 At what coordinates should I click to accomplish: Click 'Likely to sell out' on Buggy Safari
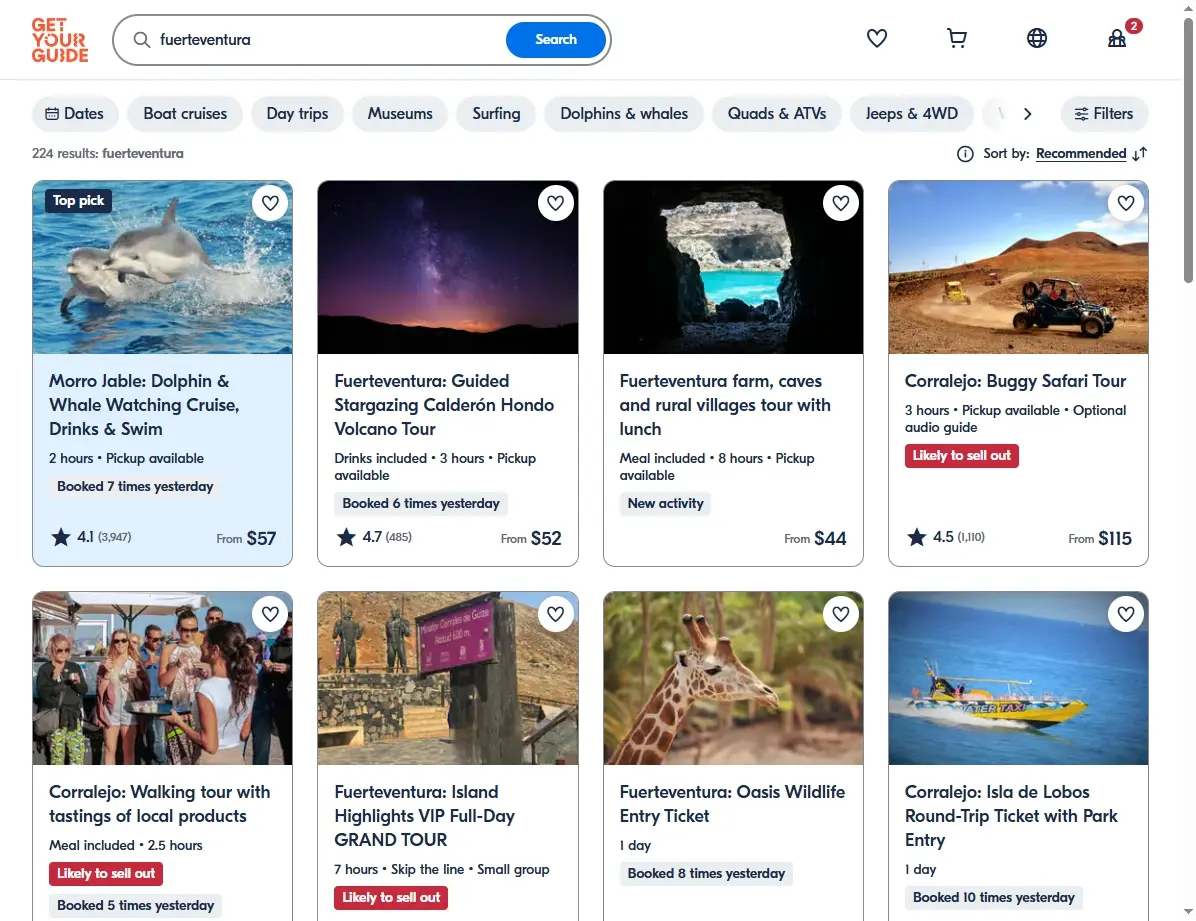pyautogui.click(x=962, y=456)
